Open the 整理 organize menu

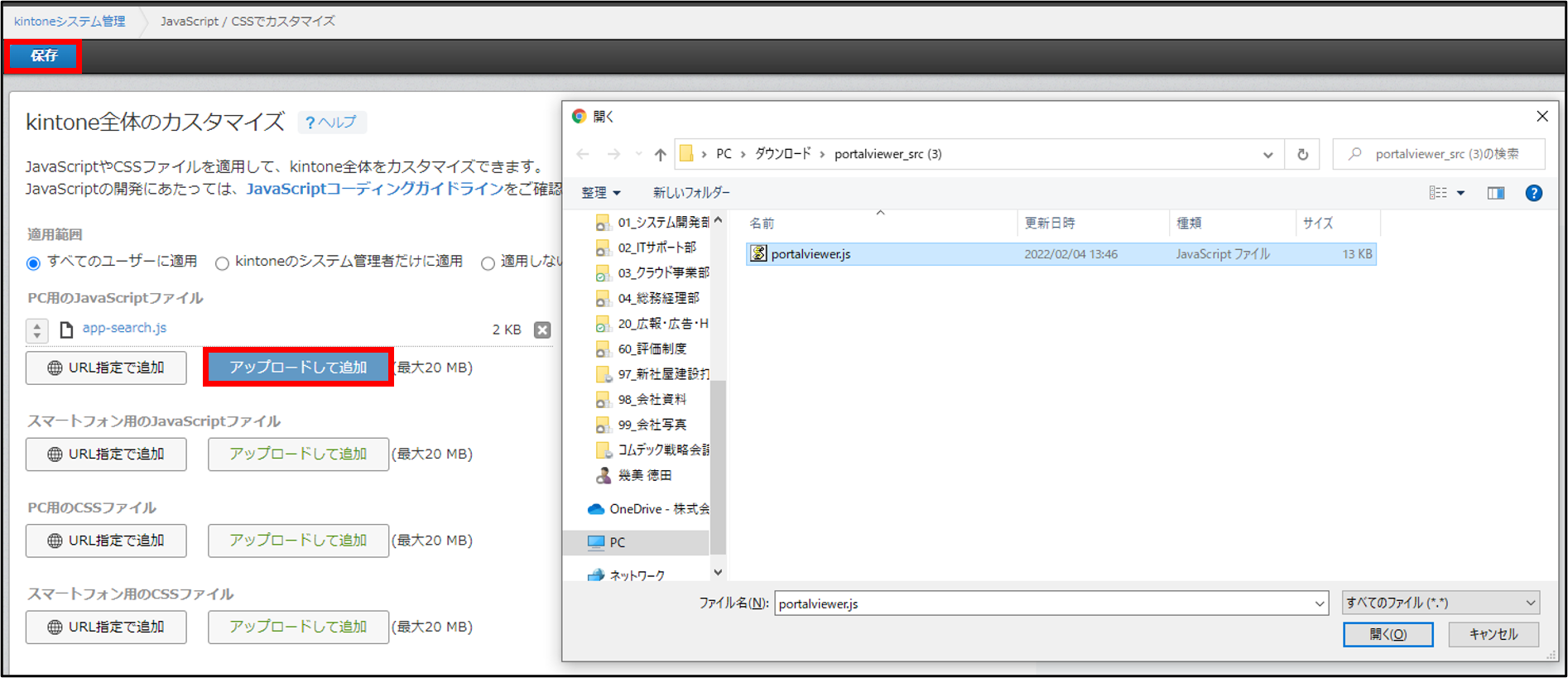click(x=601, y=193)
